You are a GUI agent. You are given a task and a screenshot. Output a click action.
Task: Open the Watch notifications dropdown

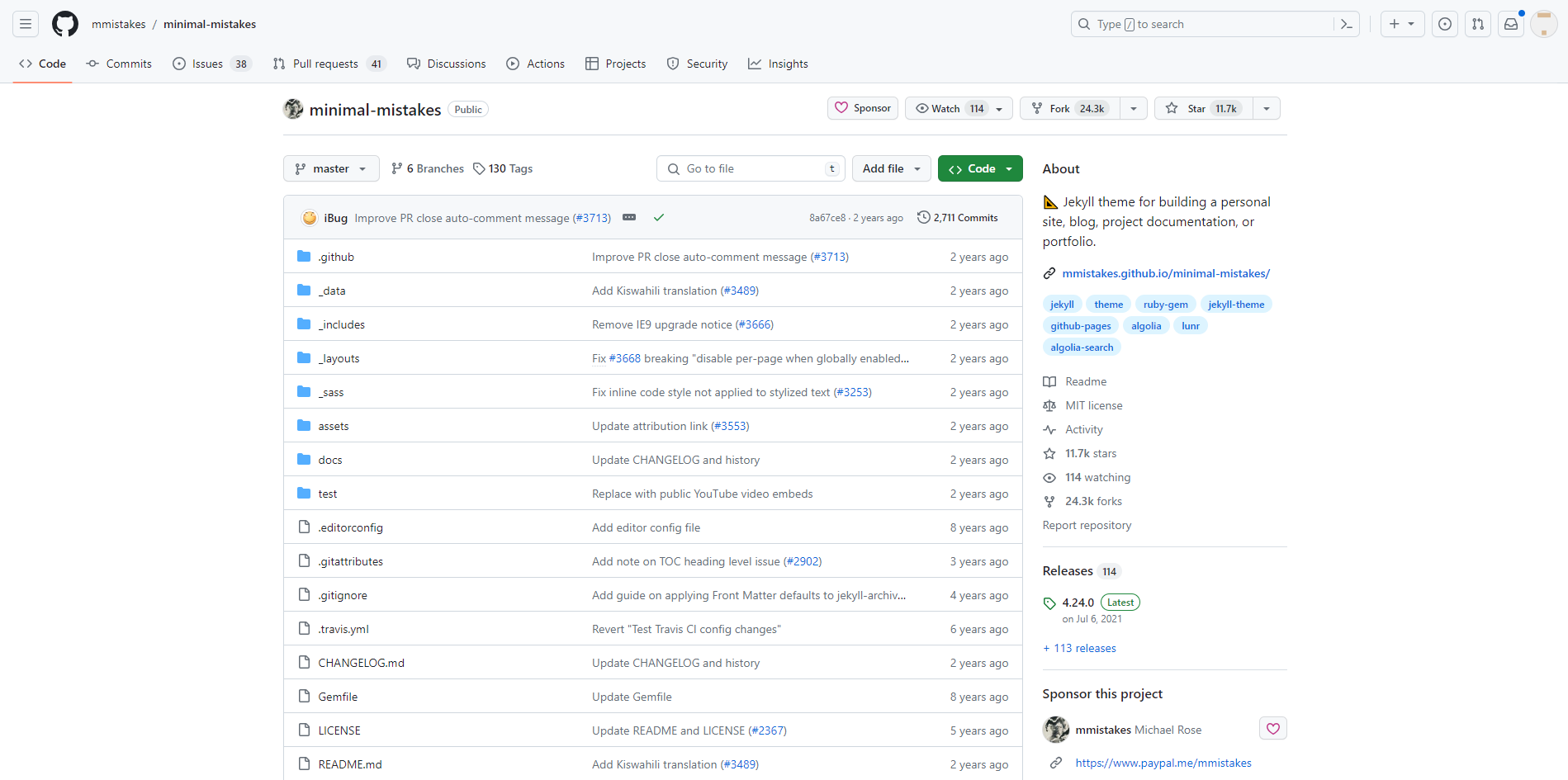point(959,108)
